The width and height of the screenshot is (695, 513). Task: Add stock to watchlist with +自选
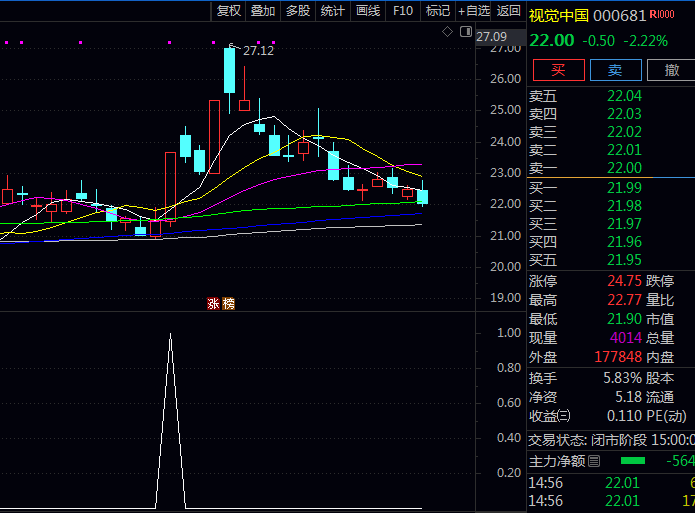click(473, 11)
